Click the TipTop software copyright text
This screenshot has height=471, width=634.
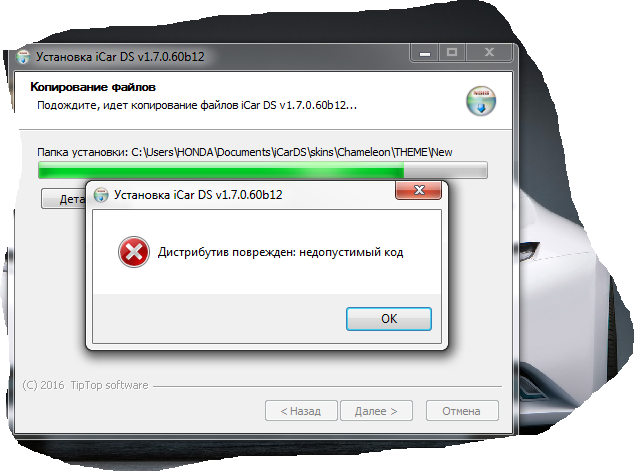tap(85, 385)
